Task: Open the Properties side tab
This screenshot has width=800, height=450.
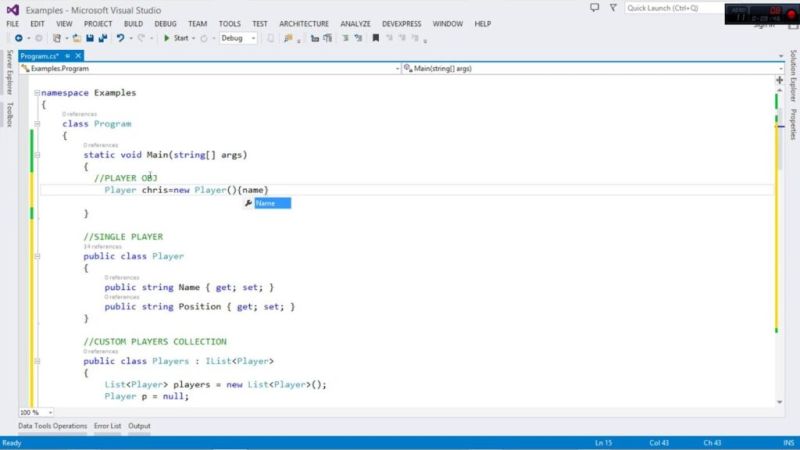Action: (x=793, y=124)
